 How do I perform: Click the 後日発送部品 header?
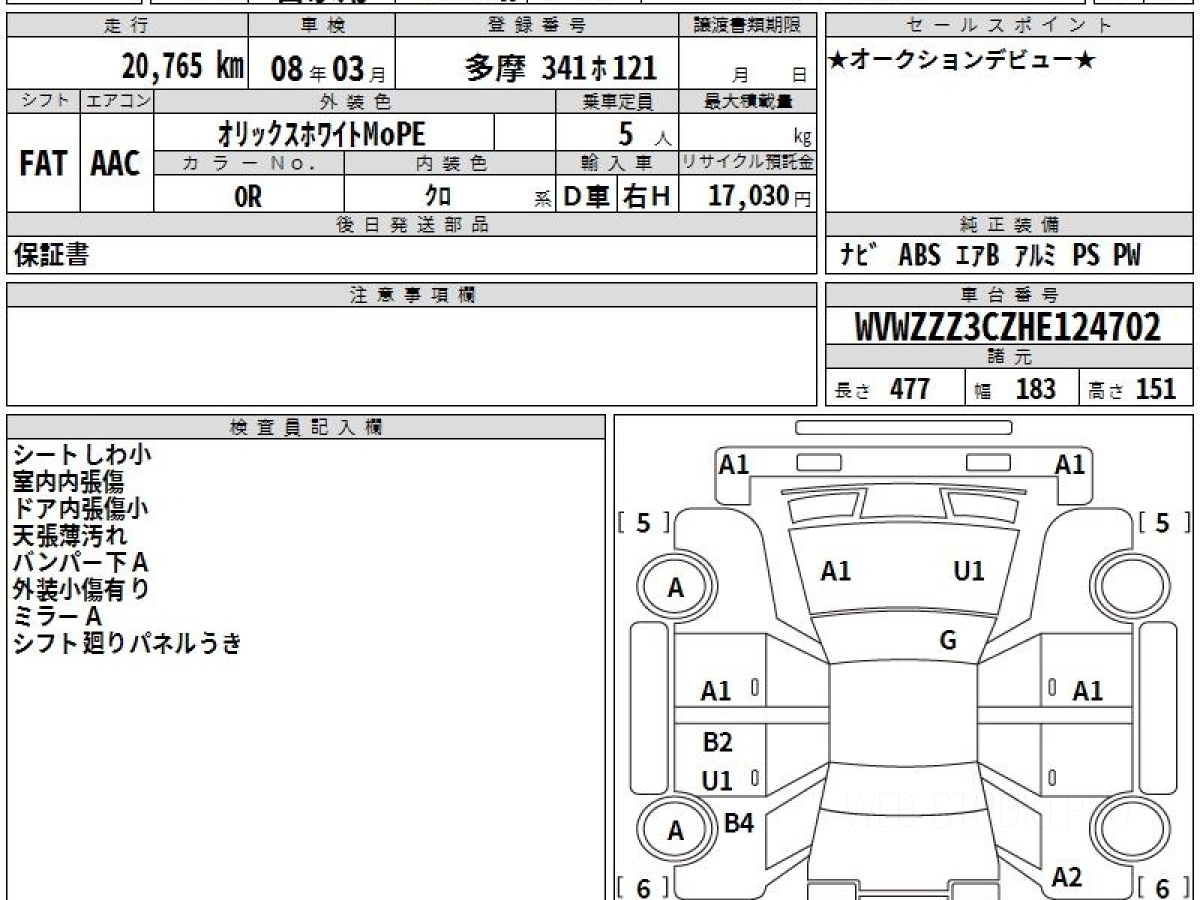411,225
